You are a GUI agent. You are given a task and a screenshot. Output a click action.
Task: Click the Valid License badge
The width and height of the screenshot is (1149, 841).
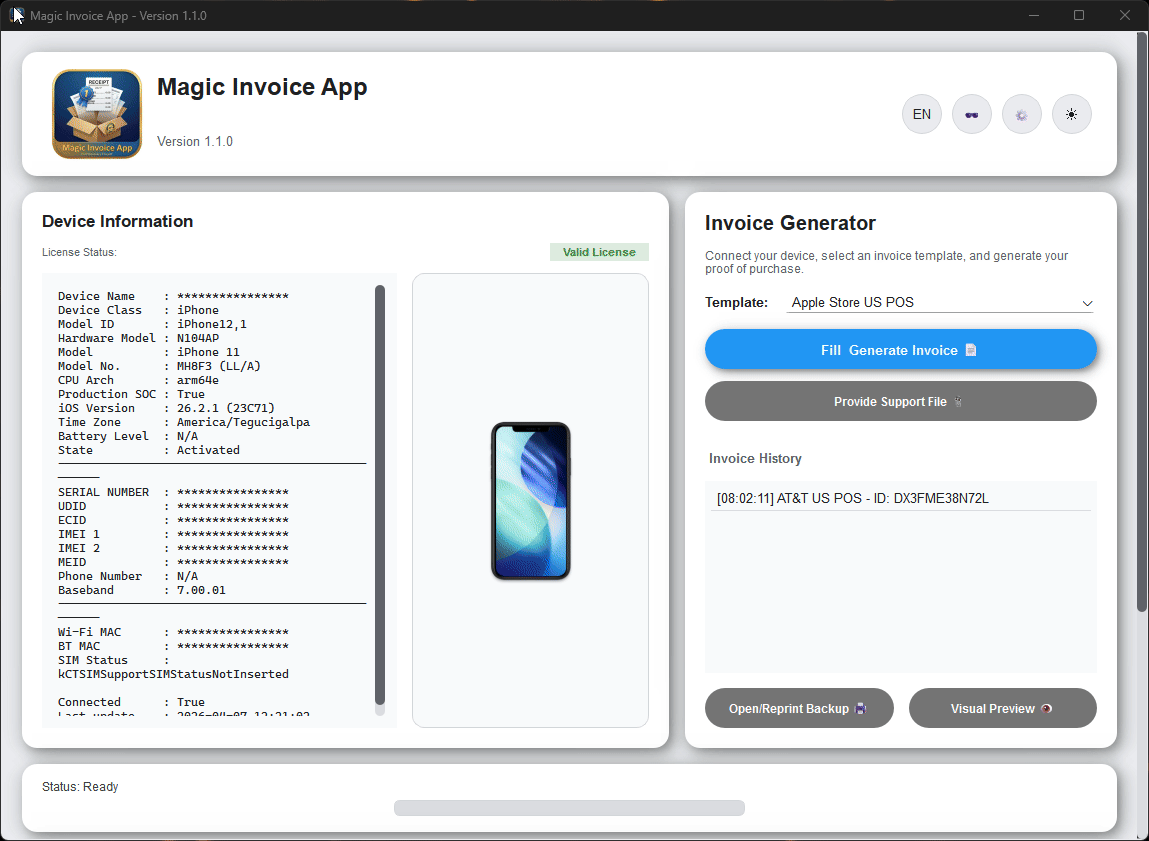pos(599,252)
